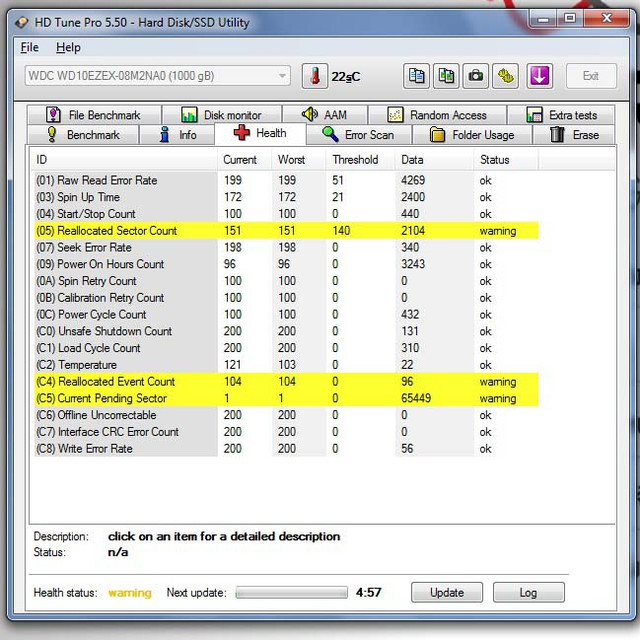Click the HD Tune title bar app icon
Image resolution: width=640 pixels, height=640 pixels.
click(22, 22)
